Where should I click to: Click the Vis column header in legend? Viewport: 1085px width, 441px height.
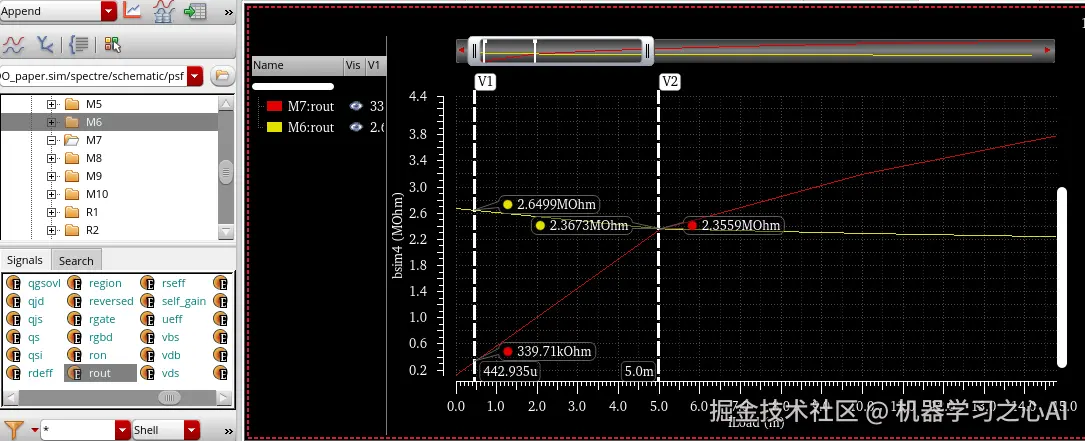click(x=353, y=65)
